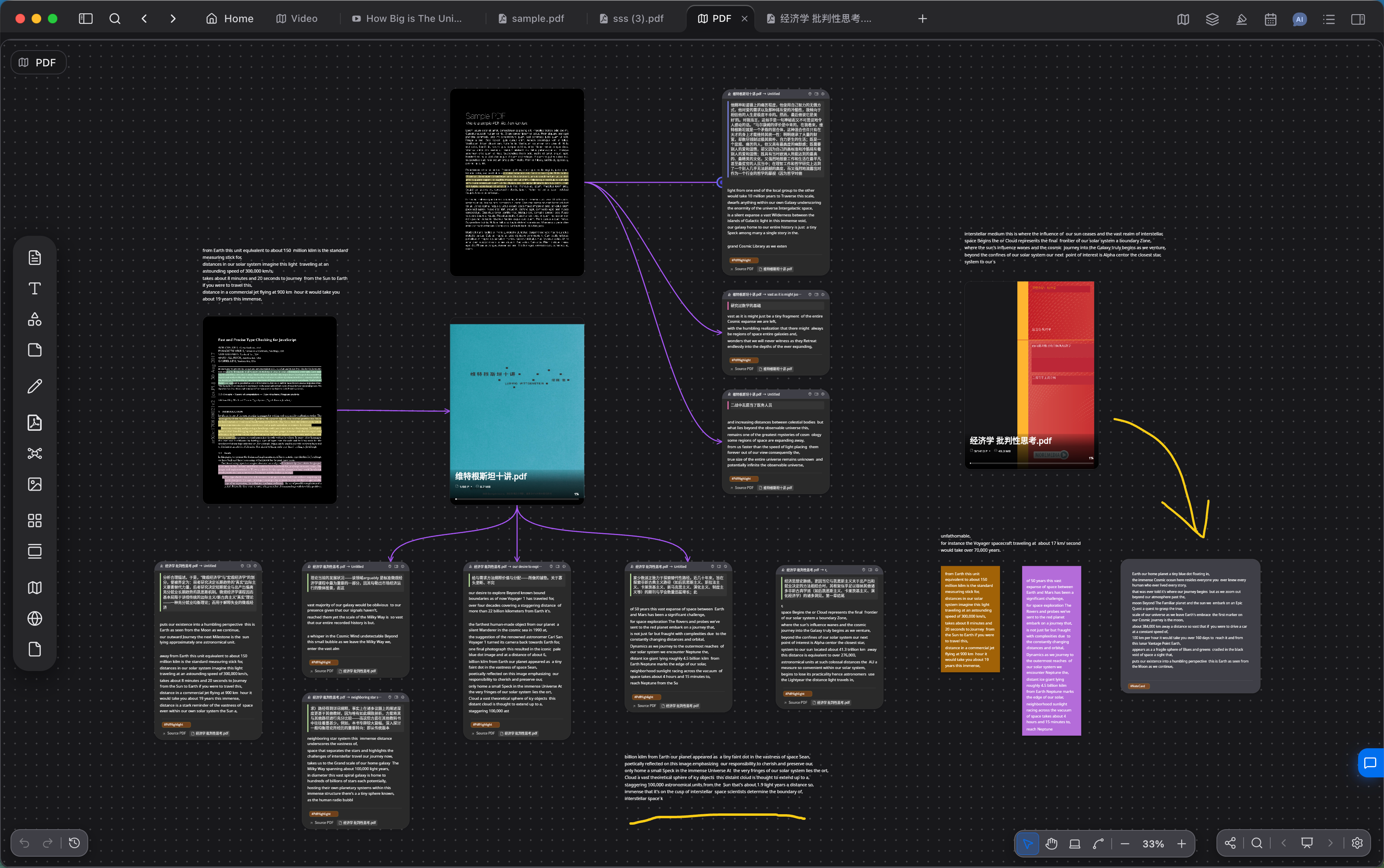Select the Image insert tool
1384x868 pixels.
coord(35,484)
